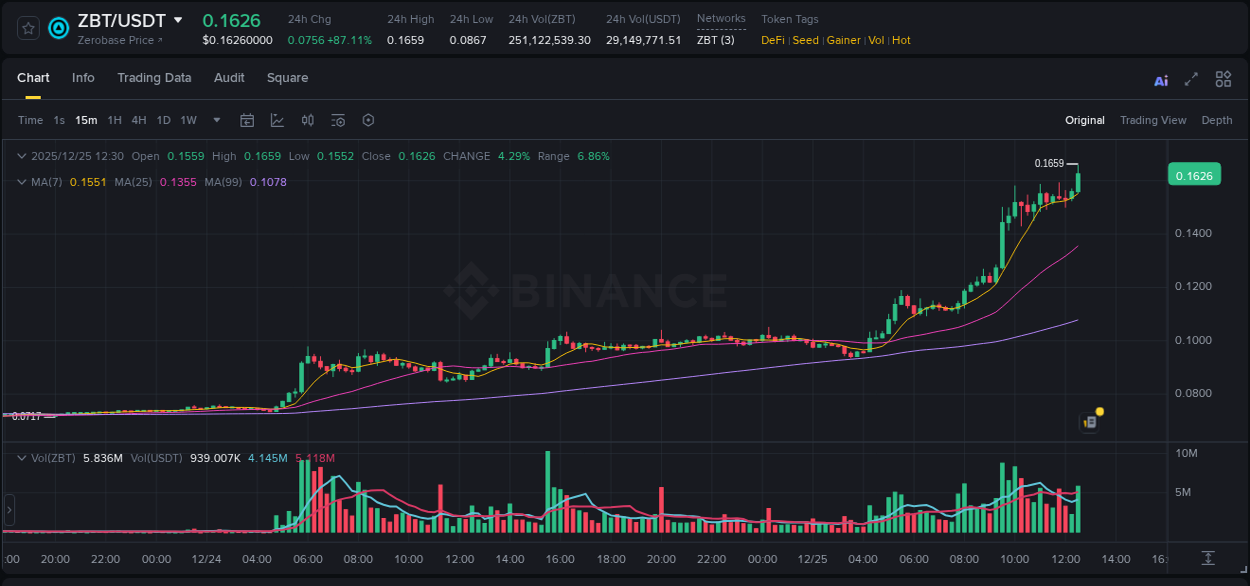Switch chart to Depth view
This screenshot has width=1250, height=586.
(1216, 120)
